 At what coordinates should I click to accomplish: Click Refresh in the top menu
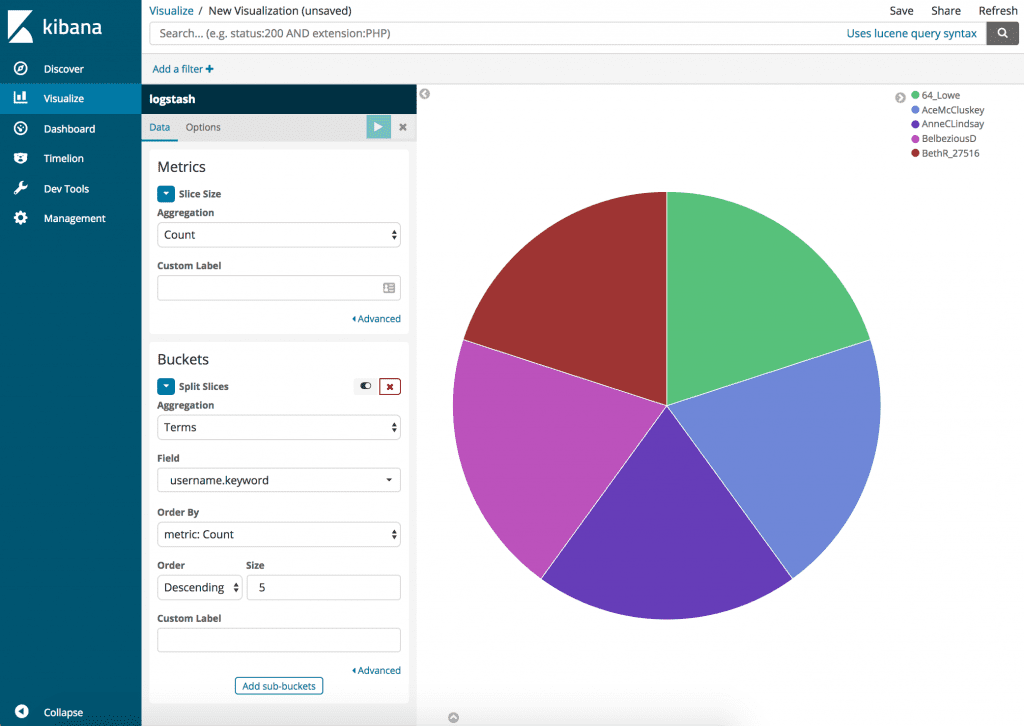pyautogui.click(x=997, y=10)
